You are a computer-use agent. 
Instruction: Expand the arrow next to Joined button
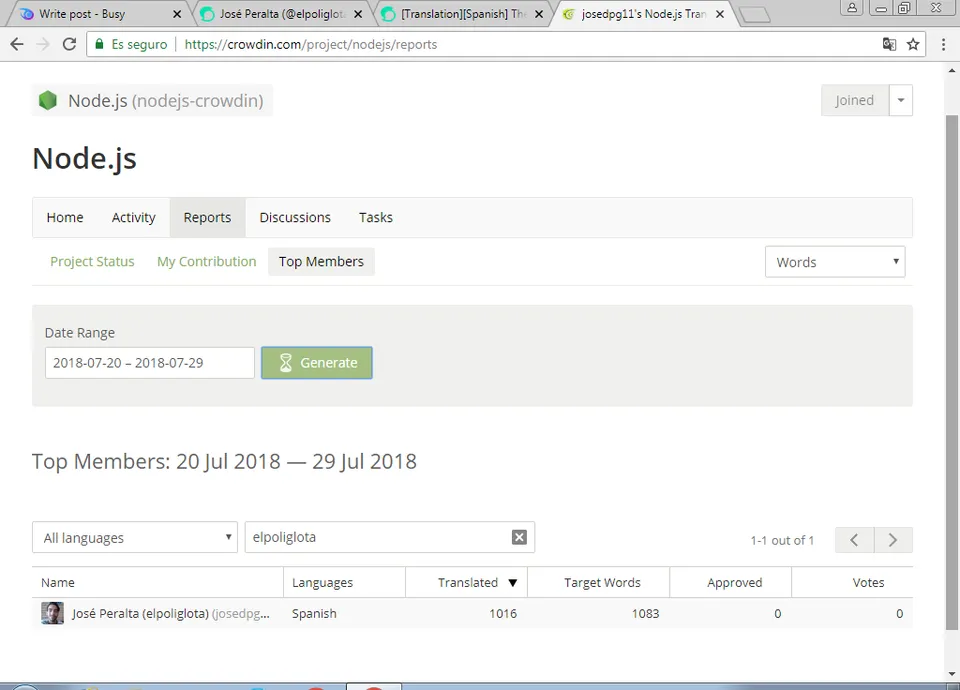901,100
